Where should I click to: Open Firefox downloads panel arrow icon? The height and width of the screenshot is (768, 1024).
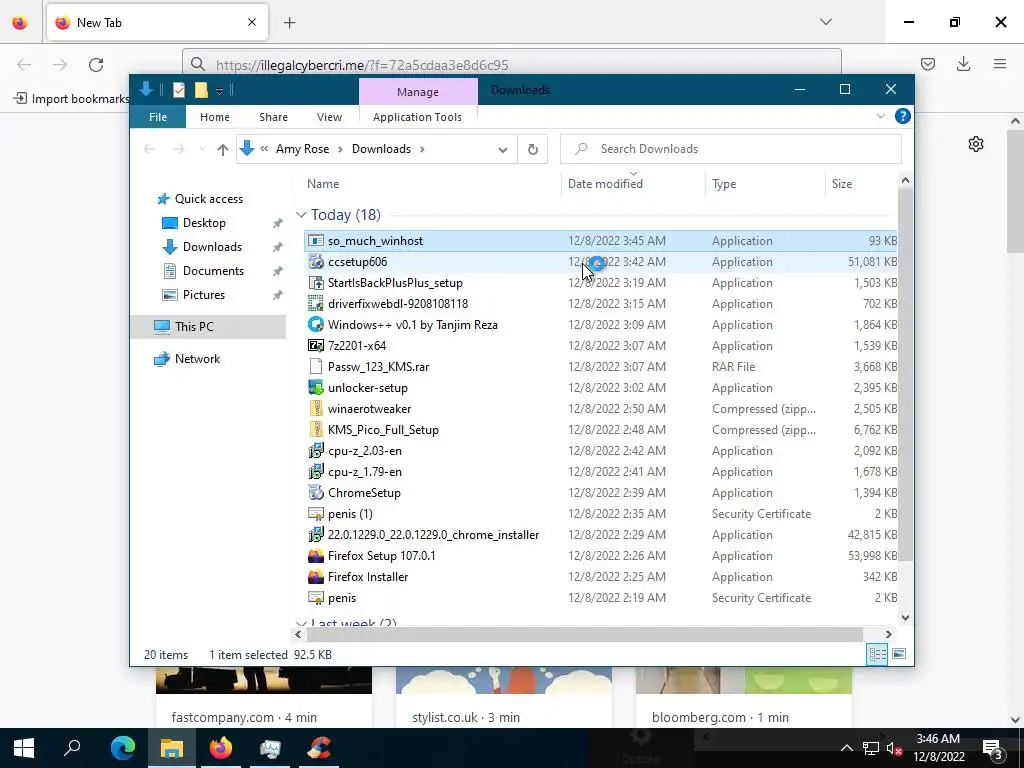(x=963, y=64)
